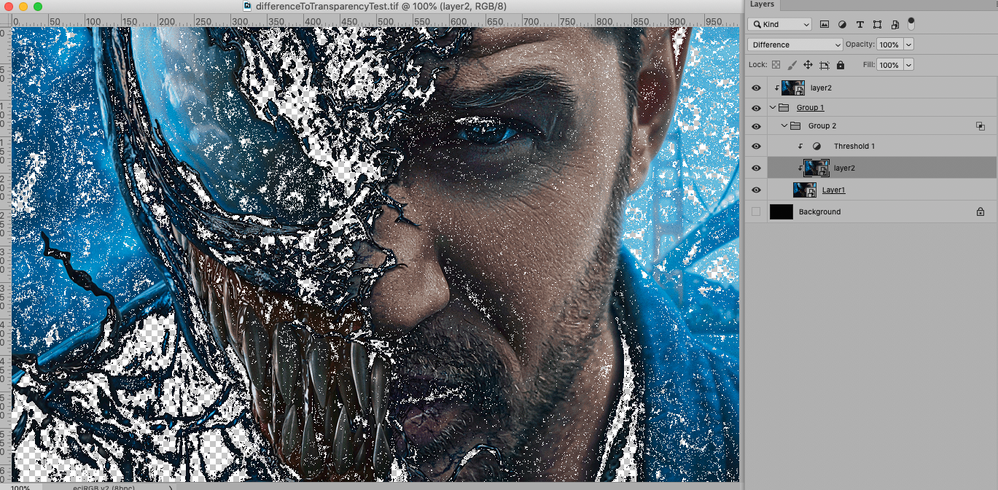Click the Group 2 folder icon
The height and width of the screenshot is (490, 998).
tap(796, 126)
